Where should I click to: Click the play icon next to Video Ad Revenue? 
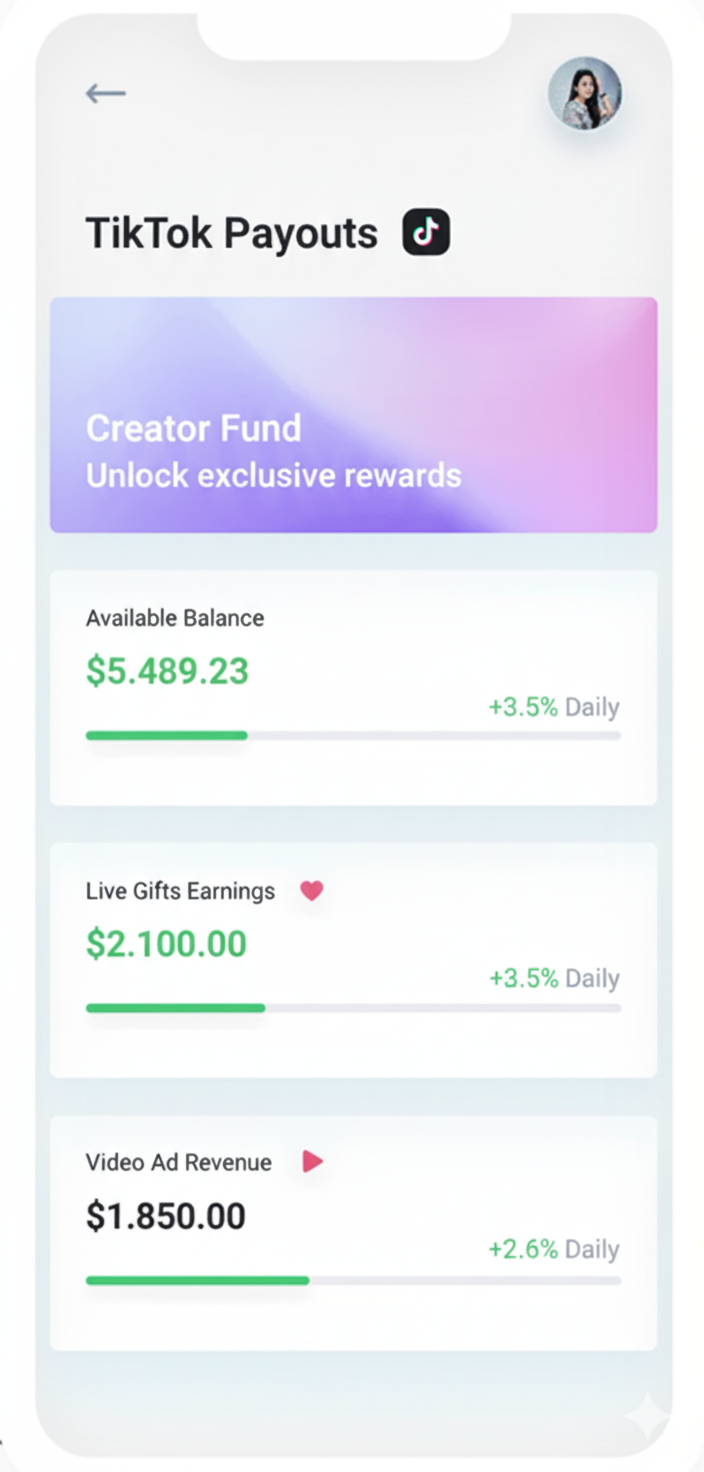coord(313,1161)
